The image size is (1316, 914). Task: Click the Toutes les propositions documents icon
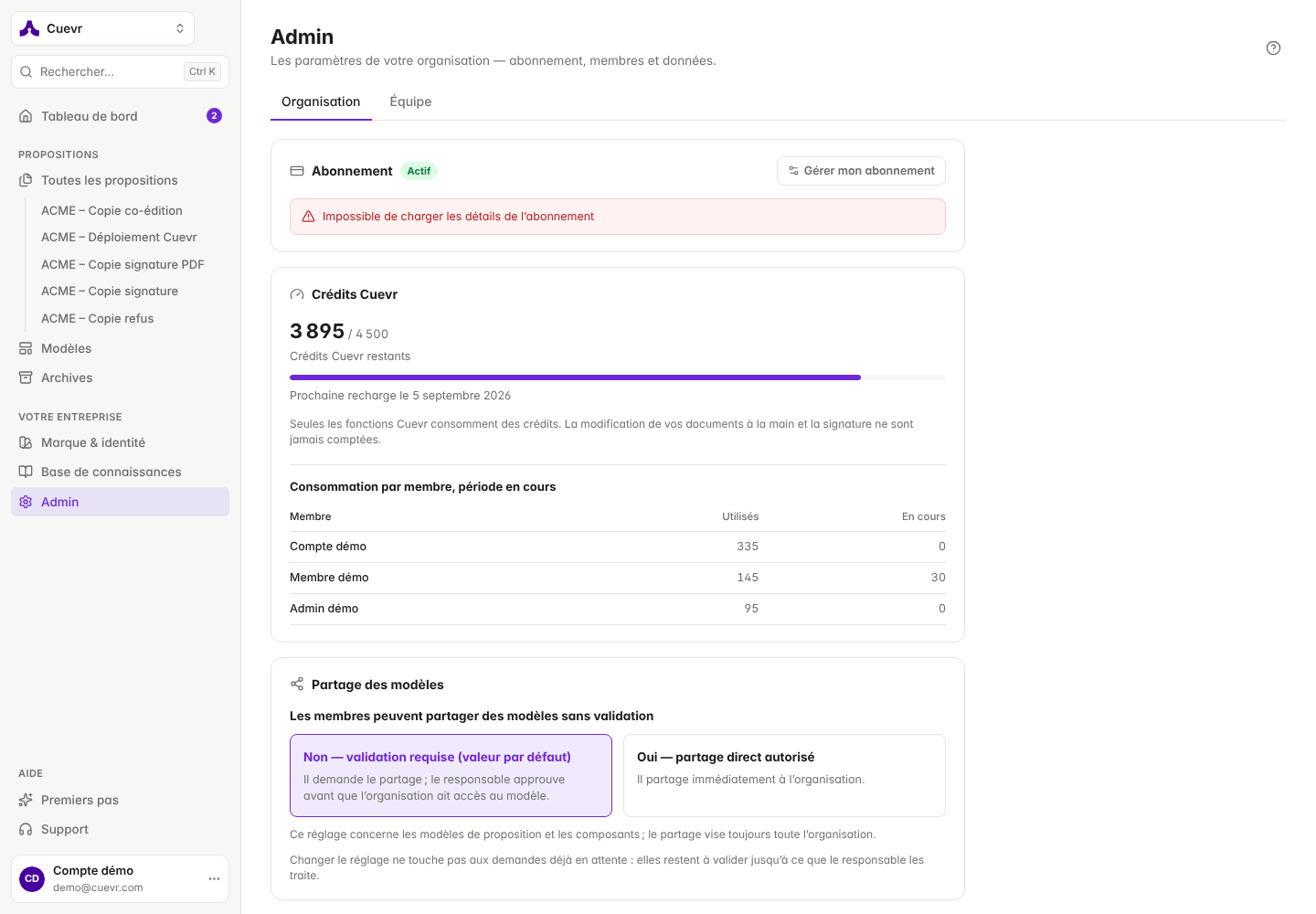click(x=26, y=180)
